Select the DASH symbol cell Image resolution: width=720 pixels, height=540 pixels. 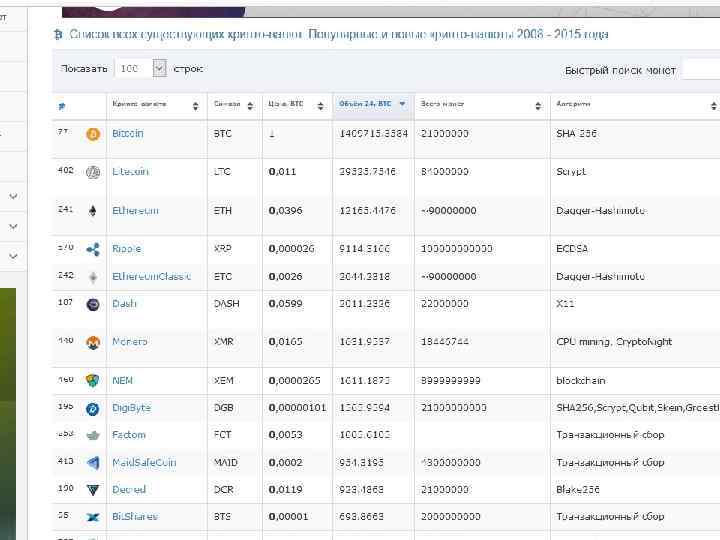[x=226, y=304]
